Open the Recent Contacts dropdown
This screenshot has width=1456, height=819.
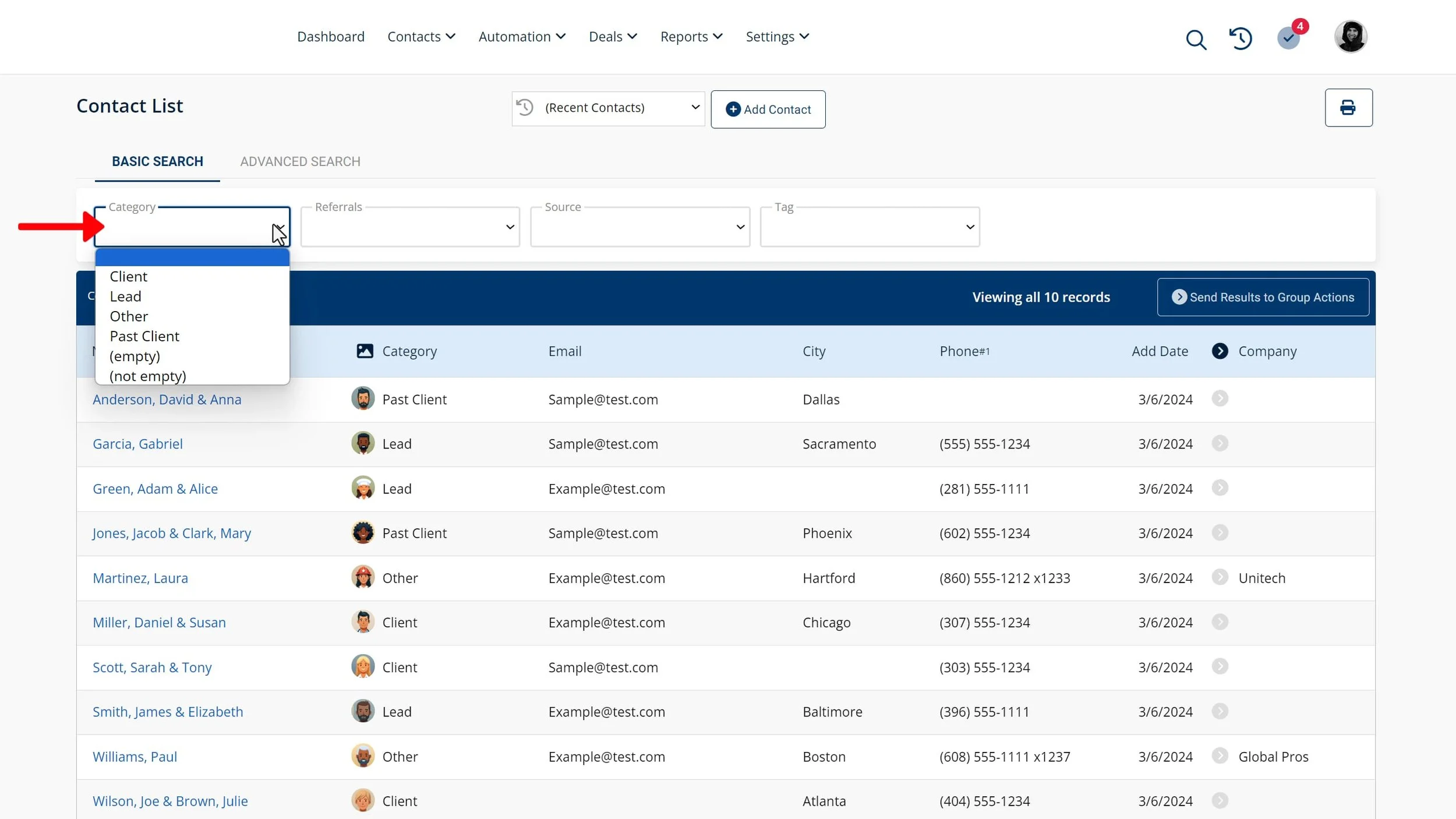pos(608,108)
